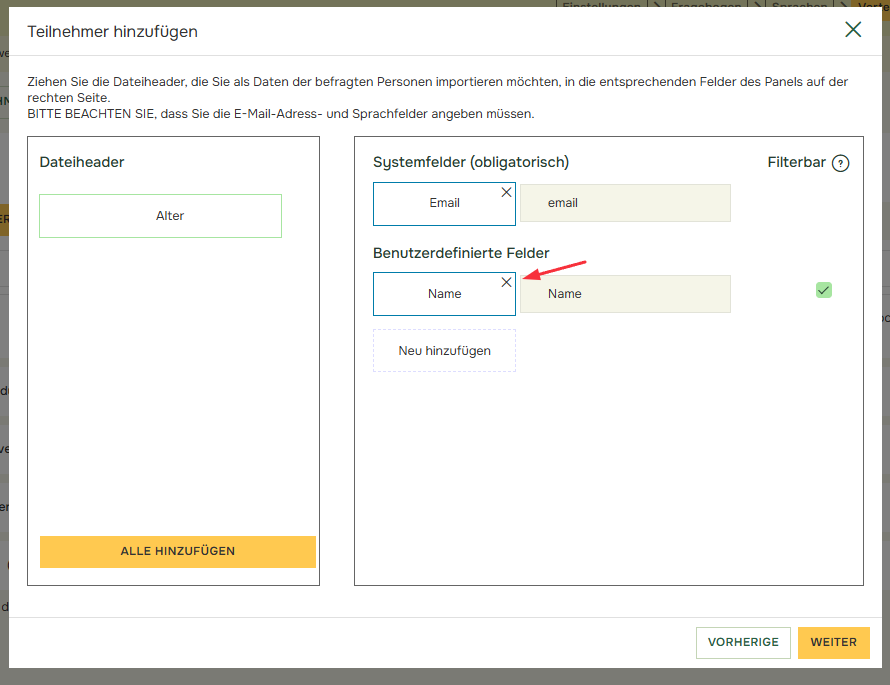Click the Neu hinzufügen placeholder
890x685 pixels.
(444, 351)
